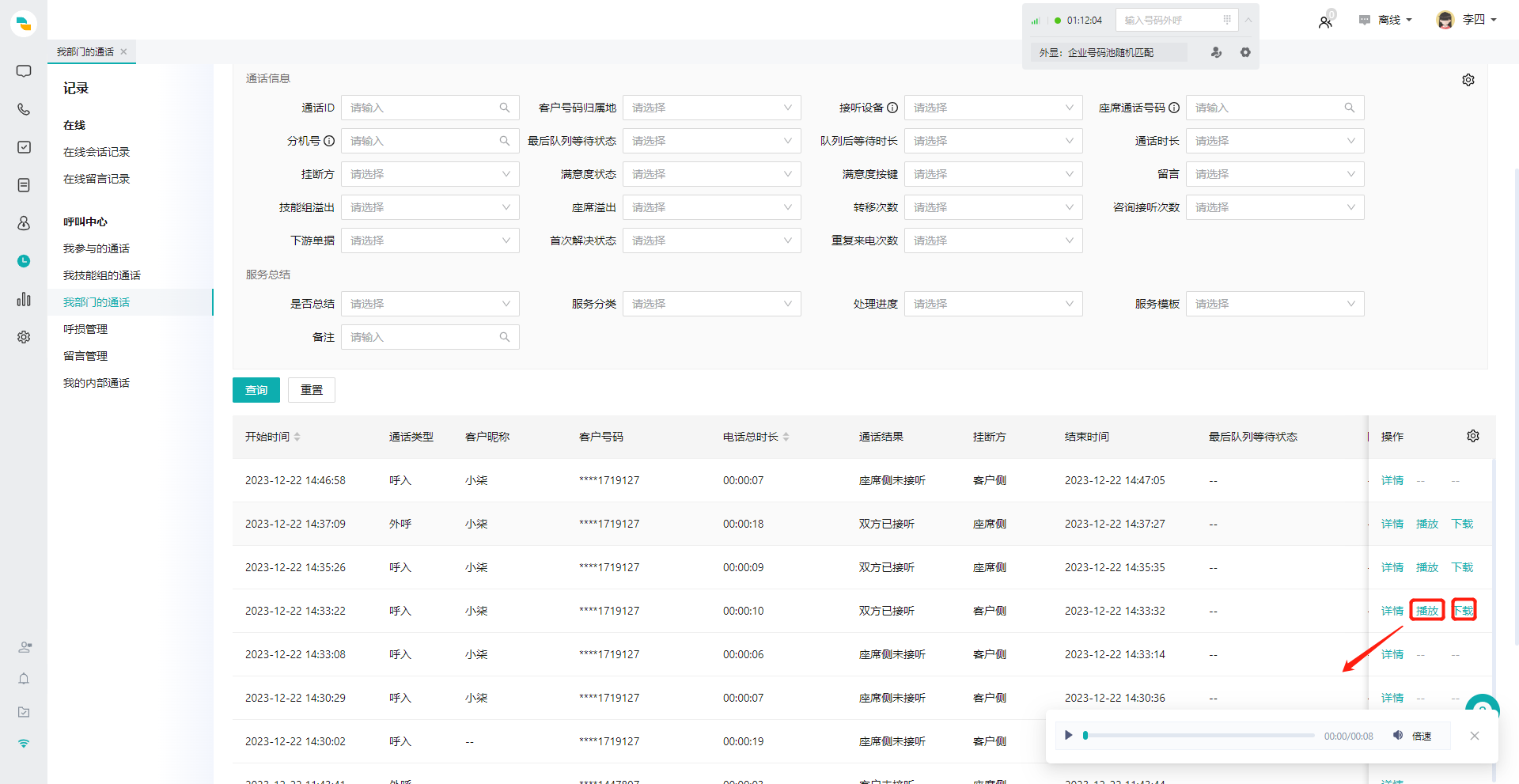
Task: Click the volume speaker icon in audio player
Action: 1398,735
